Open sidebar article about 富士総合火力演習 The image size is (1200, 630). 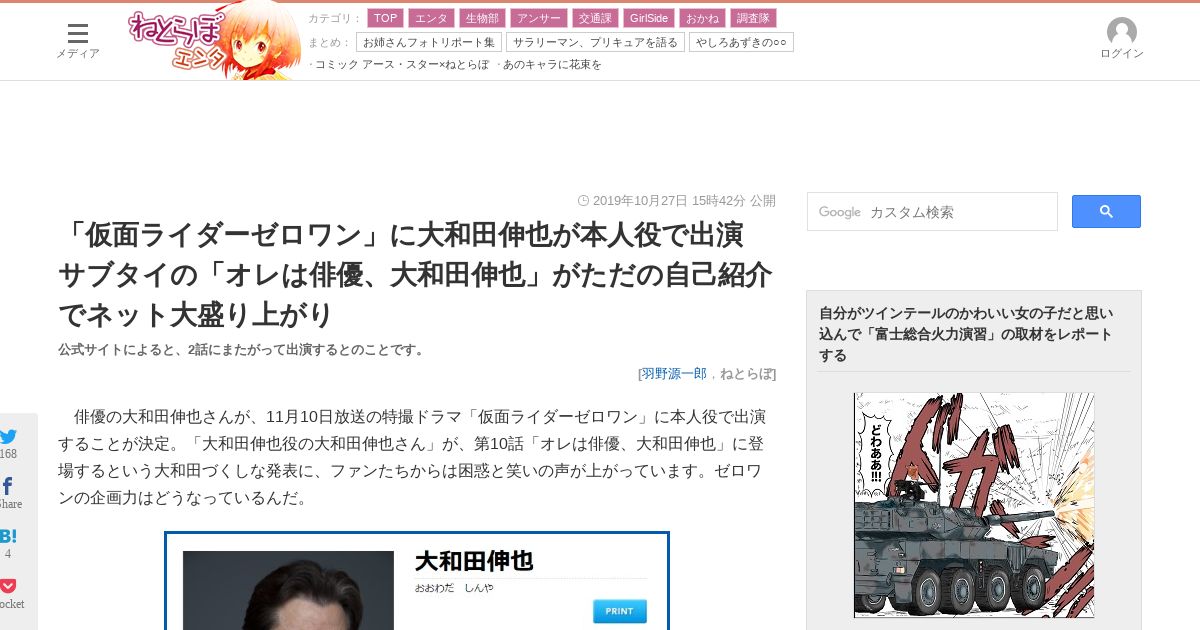pyautogui.click(x=966, y=334)
